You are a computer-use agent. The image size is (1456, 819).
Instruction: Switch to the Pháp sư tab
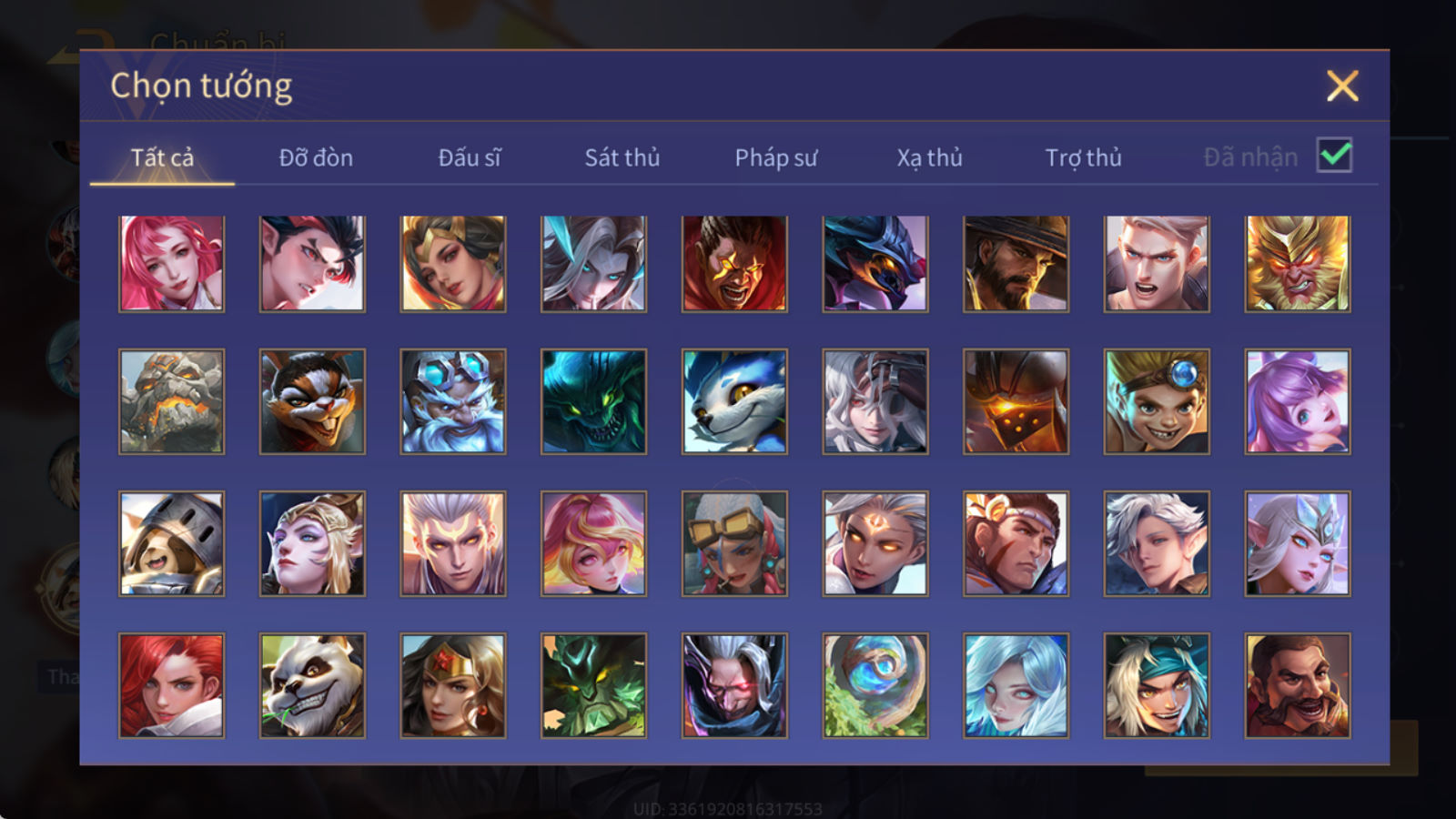pos(776,157)
